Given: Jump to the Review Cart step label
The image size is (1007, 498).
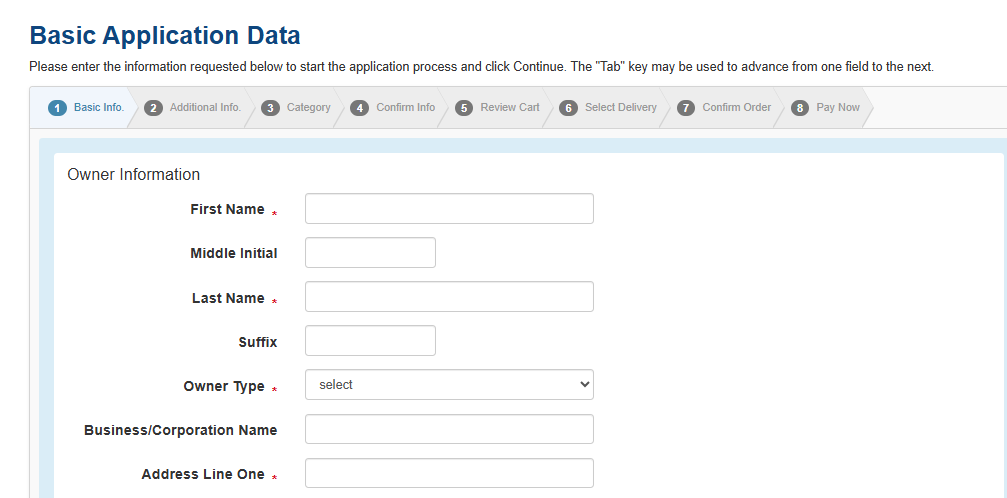Looking at the screenshot, I should pos(509,108).
